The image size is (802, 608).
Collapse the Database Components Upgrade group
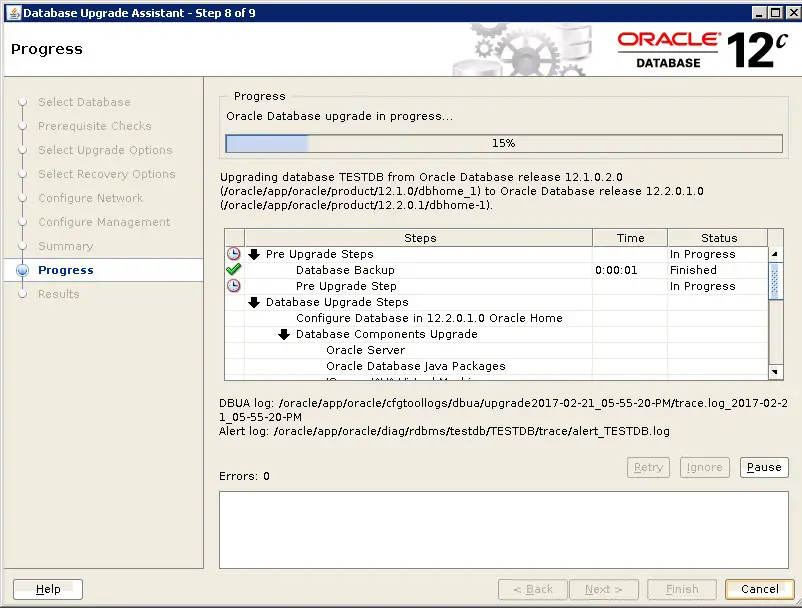tap(284, 334)
